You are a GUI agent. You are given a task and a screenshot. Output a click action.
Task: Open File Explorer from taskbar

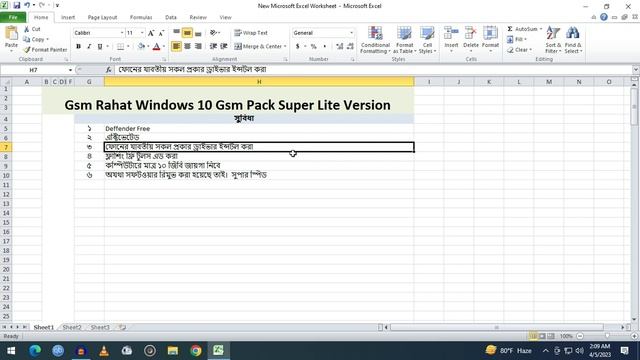coord(173,351)
